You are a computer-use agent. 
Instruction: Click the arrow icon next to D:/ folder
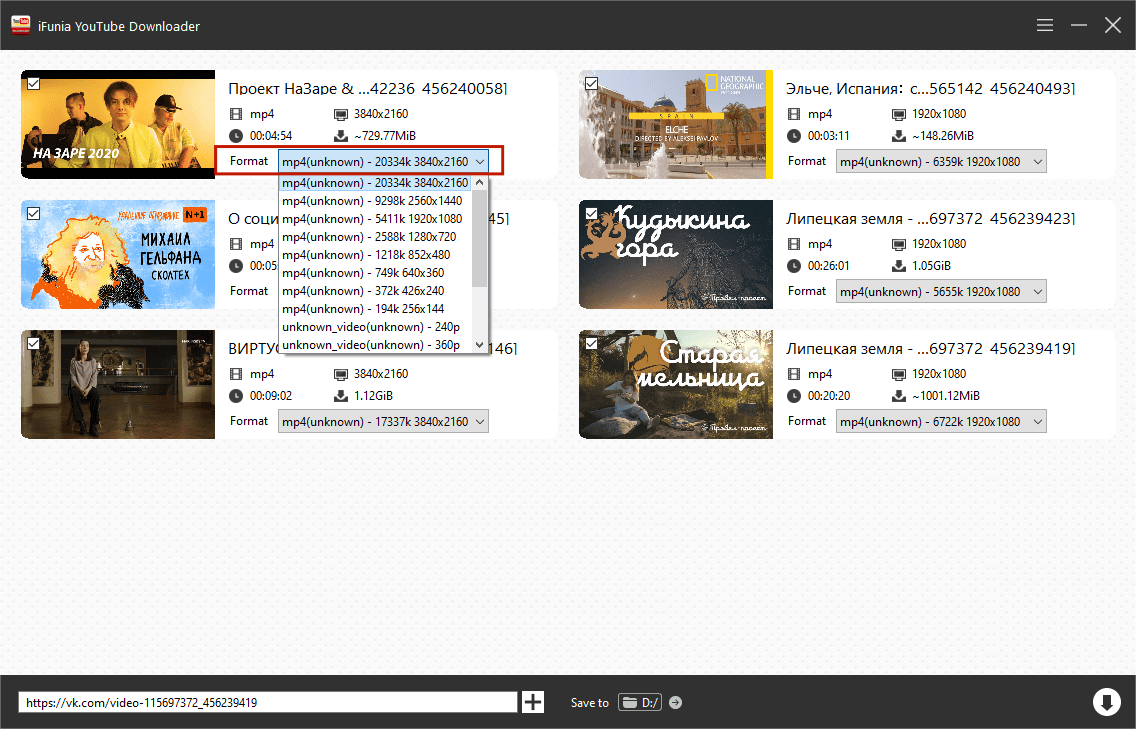[x=675, y=702]
